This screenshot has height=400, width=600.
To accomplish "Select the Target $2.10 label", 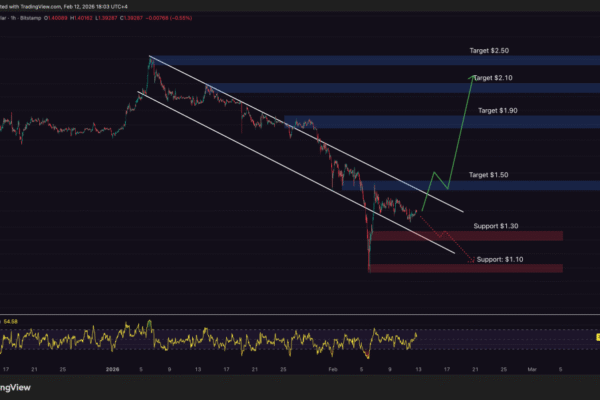I will [493, 77].
